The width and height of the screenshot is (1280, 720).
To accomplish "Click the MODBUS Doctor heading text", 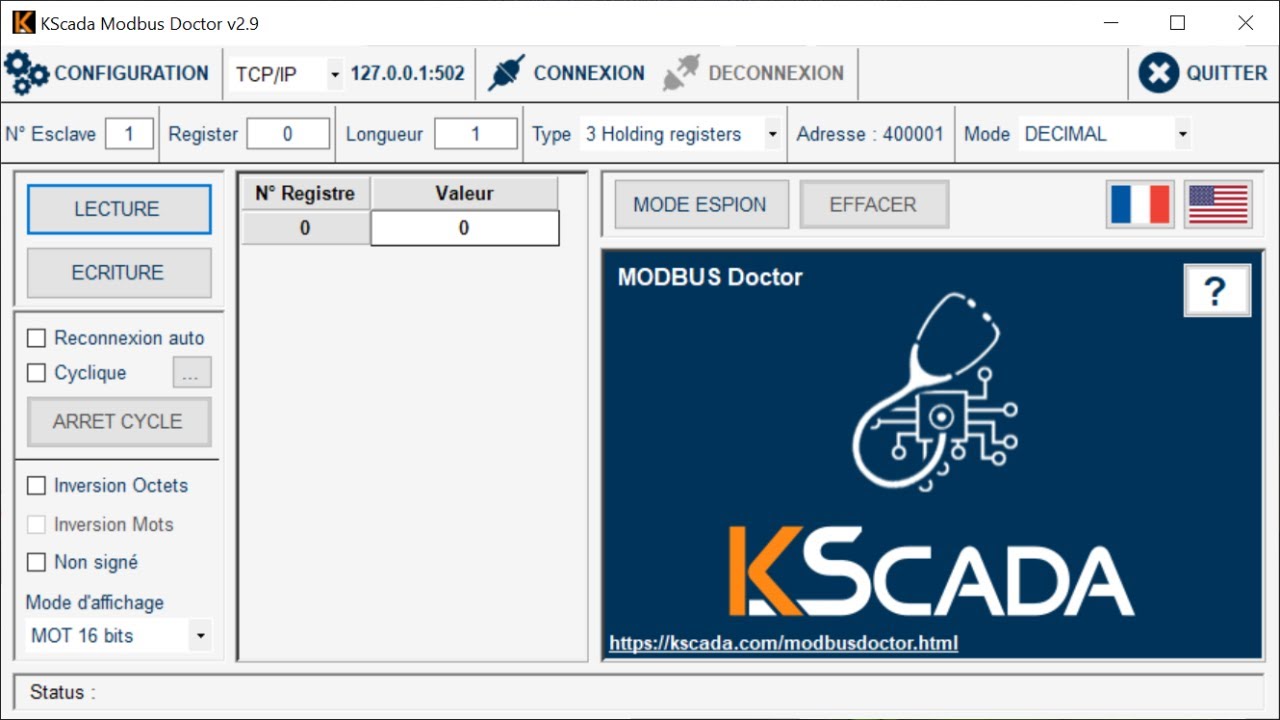I will tap(710, 277).
